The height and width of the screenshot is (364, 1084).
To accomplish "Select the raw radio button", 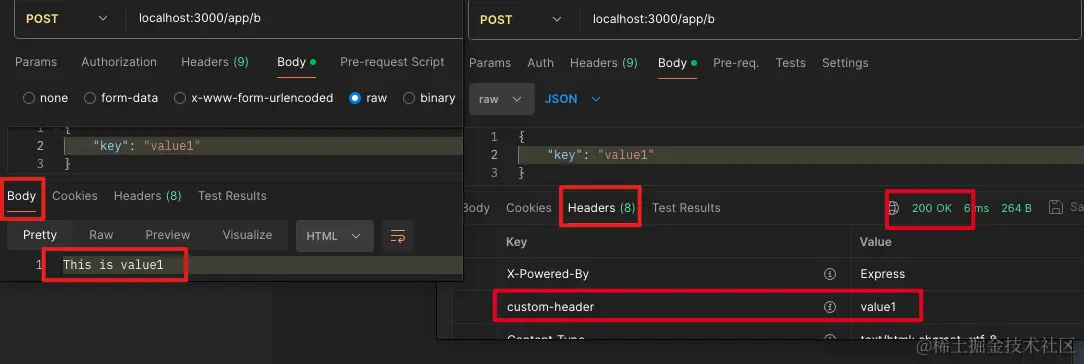I will click(355, 98).
